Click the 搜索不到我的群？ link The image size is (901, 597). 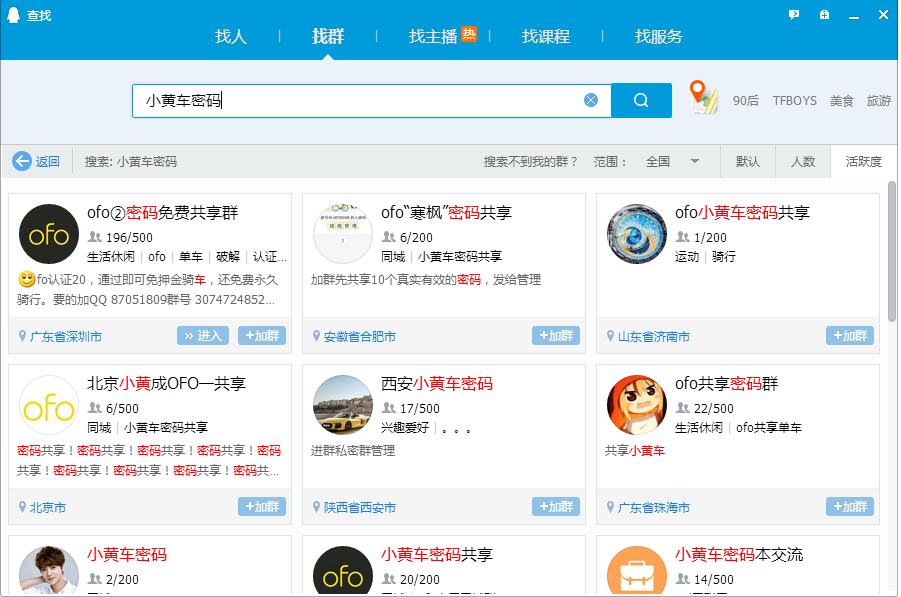(531, 161)
